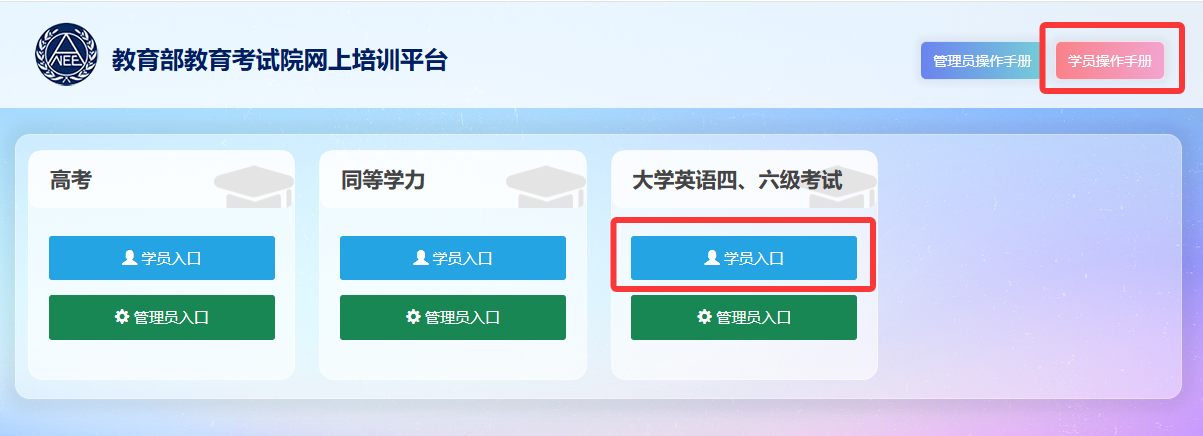Click the gear icon in 四、六级 管理员入口

704,317
